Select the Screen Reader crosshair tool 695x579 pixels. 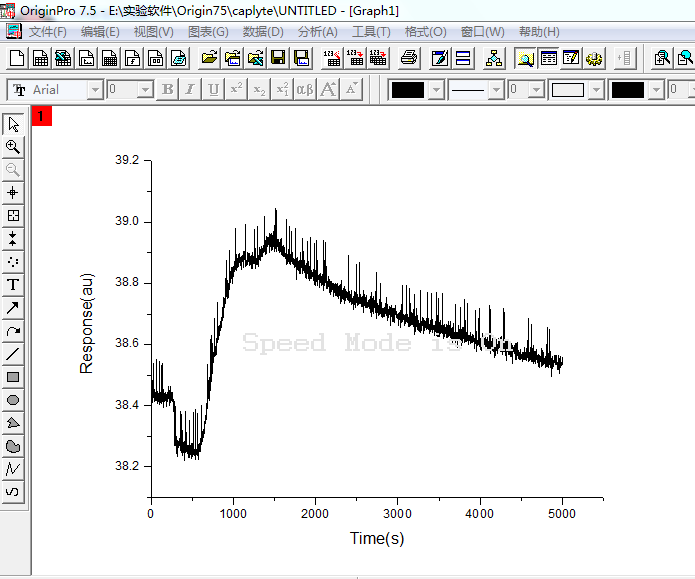pos(13,192)
